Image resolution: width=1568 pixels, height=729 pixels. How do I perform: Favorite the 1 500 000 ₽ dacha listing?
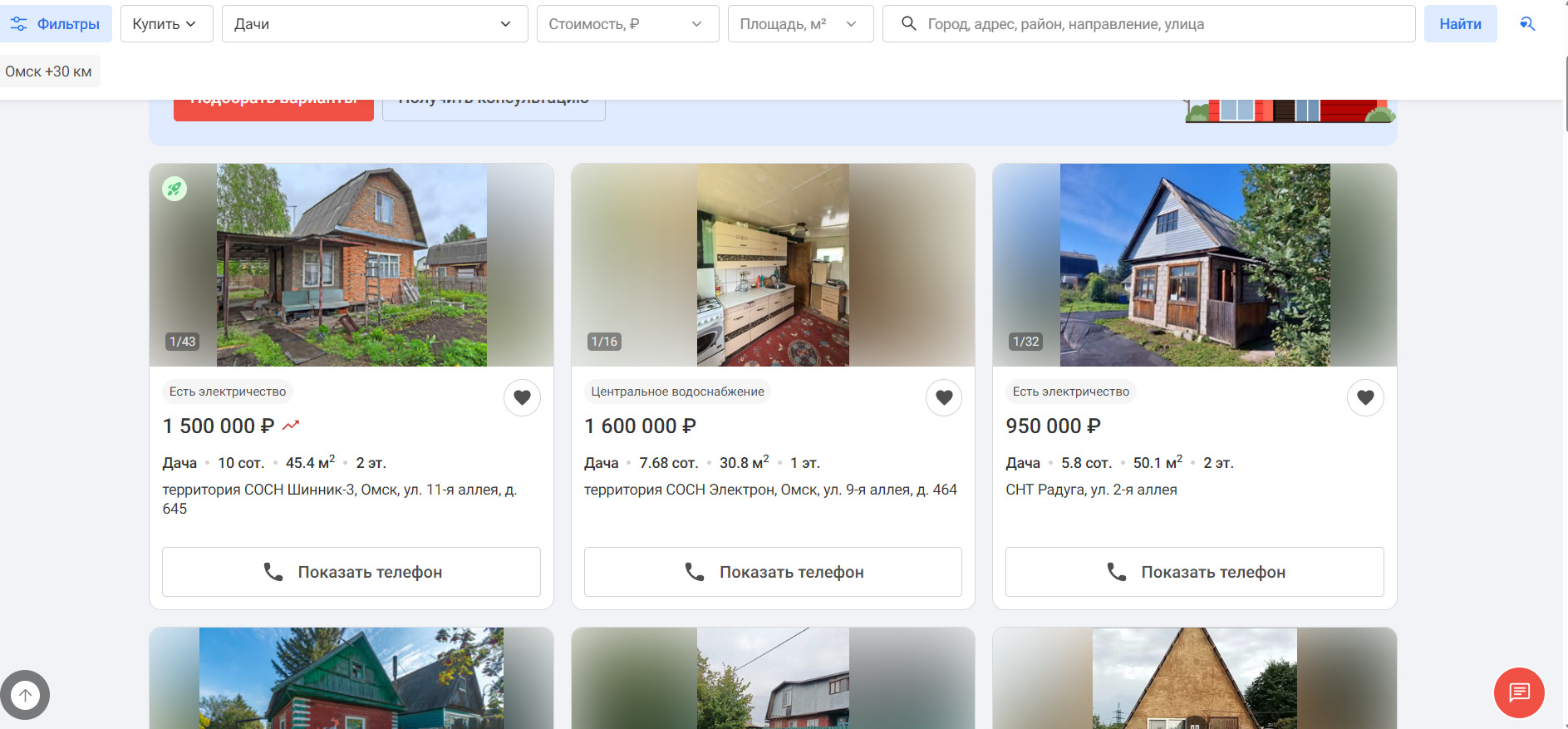[x=522, y=397]
